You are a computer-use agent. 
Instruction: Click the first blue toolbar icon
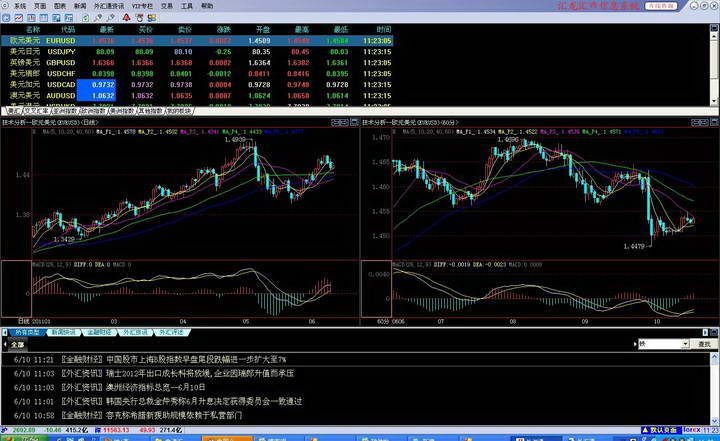point(6,18)
